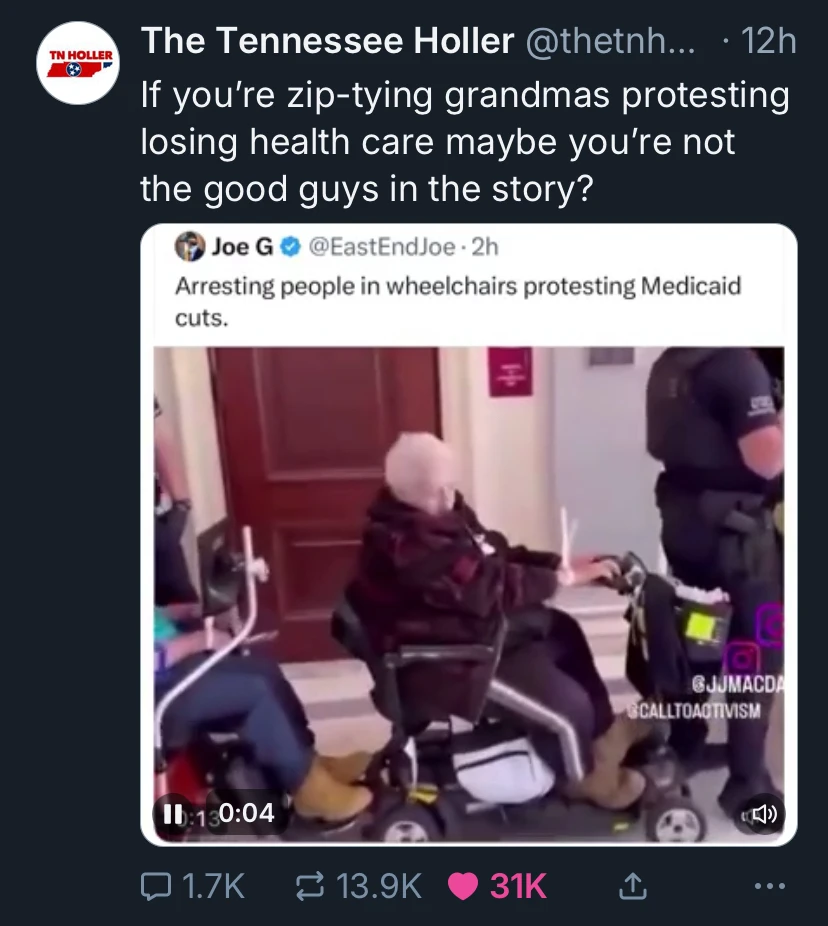Tap the 12h post timestamp

pos(768,41)
